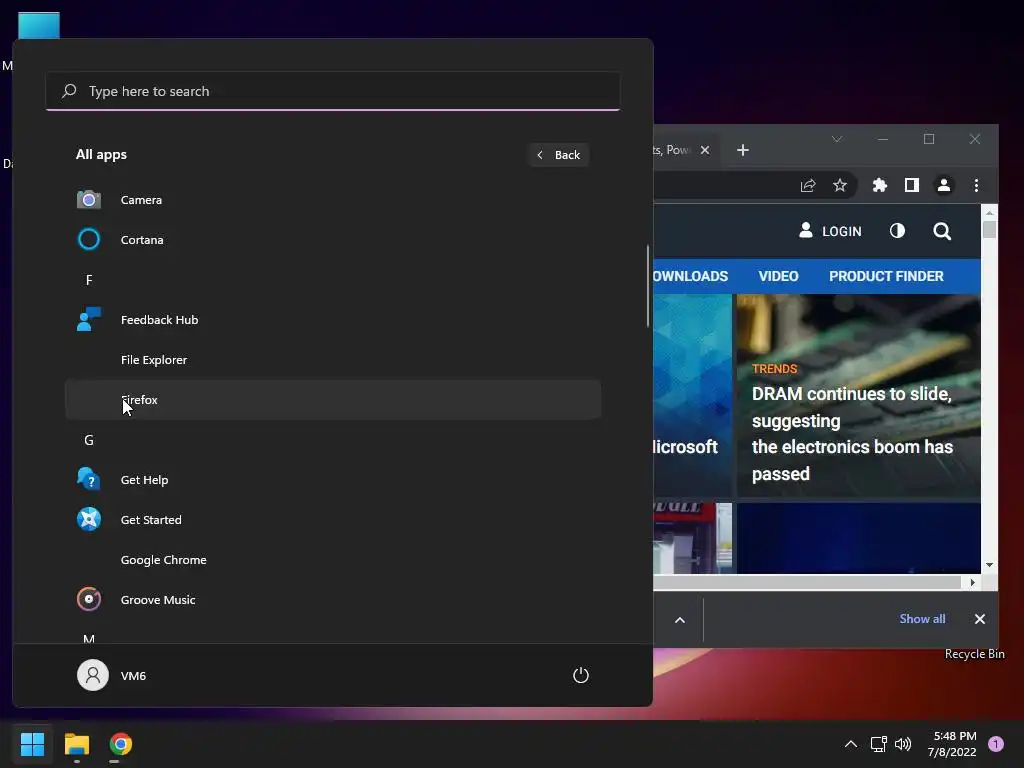Screen dimensions: 1024x768
Task: Open File Explorer in All apps
Action: tap(332, 360)
